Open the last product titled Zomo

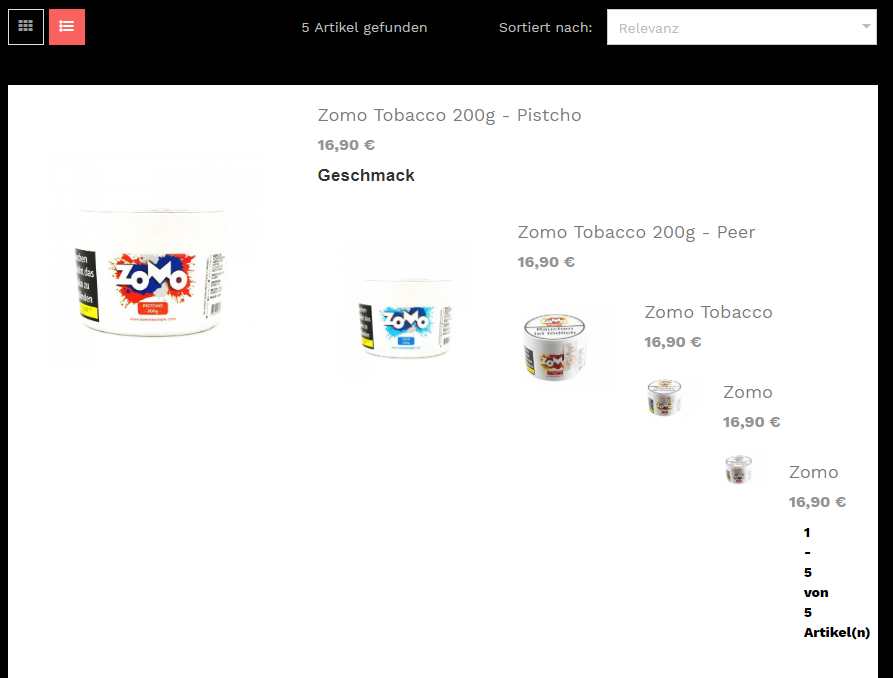(x=813, y=472)
